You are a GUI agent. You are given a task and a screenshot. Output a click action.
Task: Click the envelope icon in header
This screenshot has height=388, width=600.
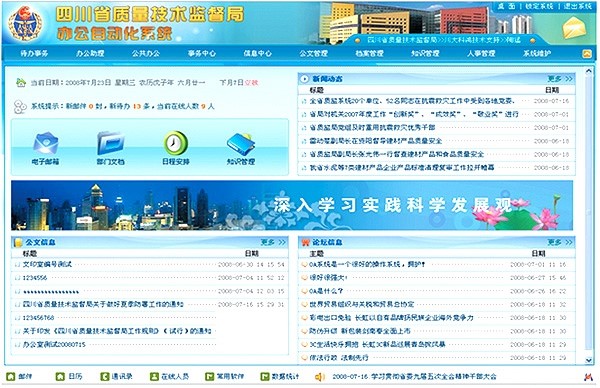tap(574, 28)
